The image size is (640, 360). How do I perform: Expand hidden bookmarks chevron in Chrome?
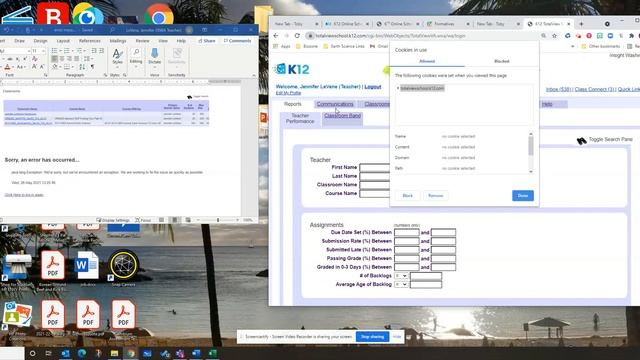(573, 47)
